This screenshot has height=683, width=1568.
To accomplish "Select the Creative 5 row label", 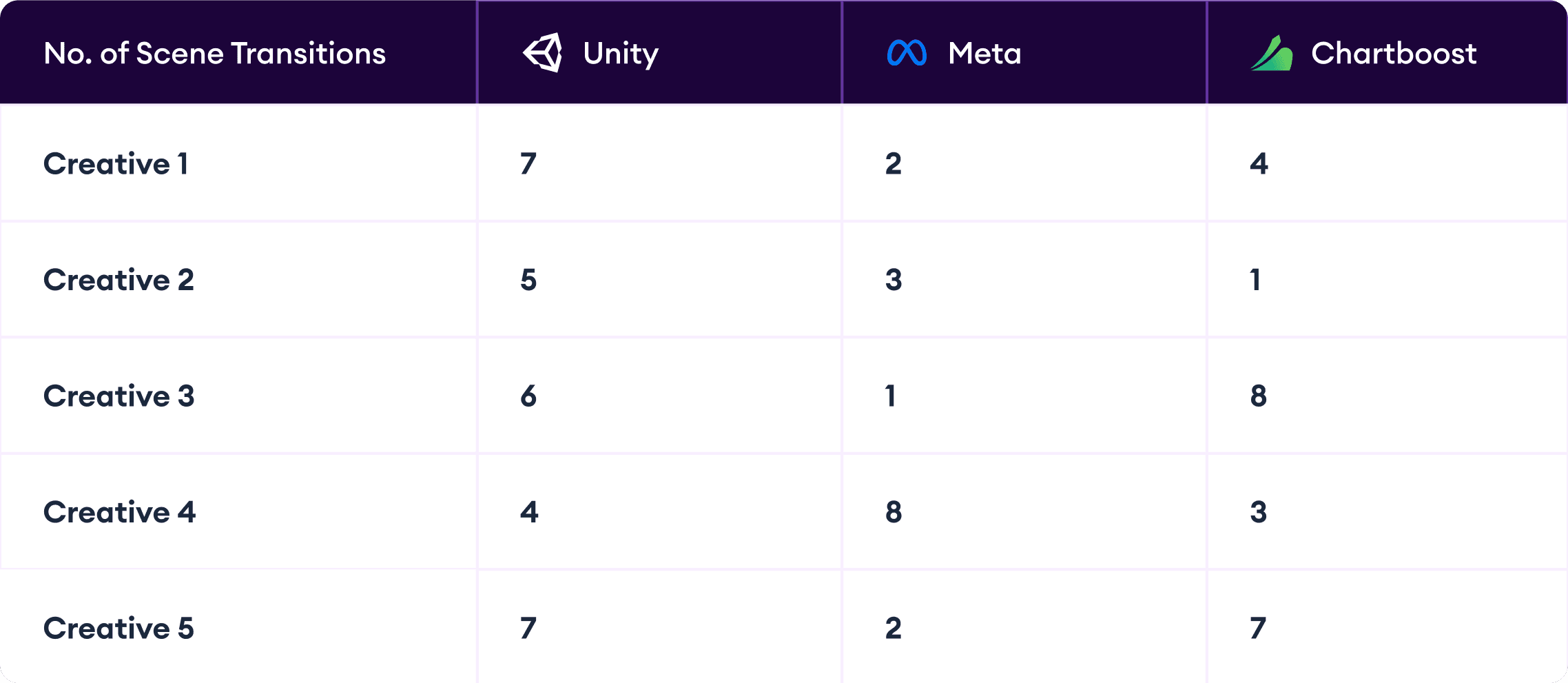I will tap(118, 629).
